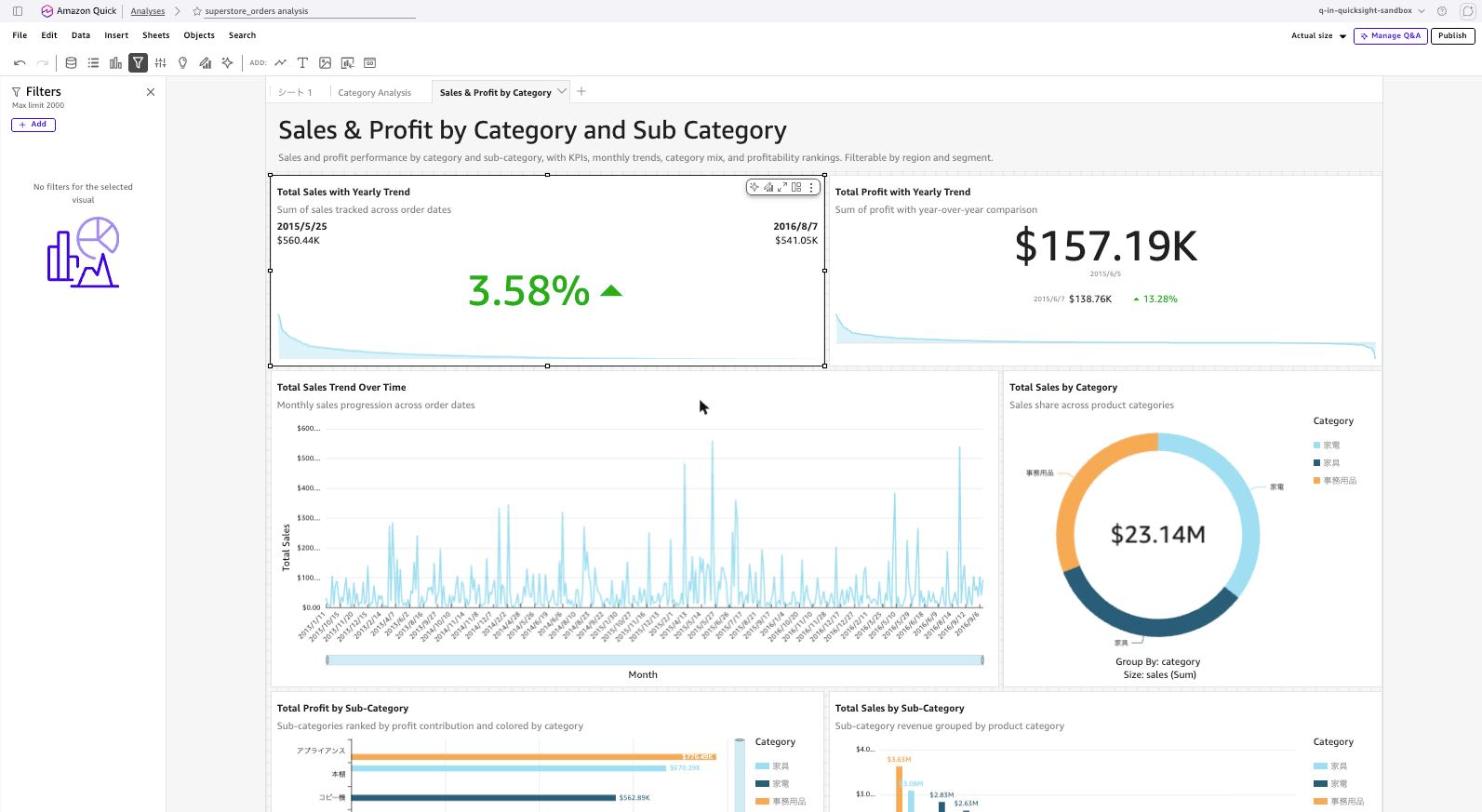Add a new sheet with plus button
The height and width of the screenshot is (812, 1482).
point(581,92)
